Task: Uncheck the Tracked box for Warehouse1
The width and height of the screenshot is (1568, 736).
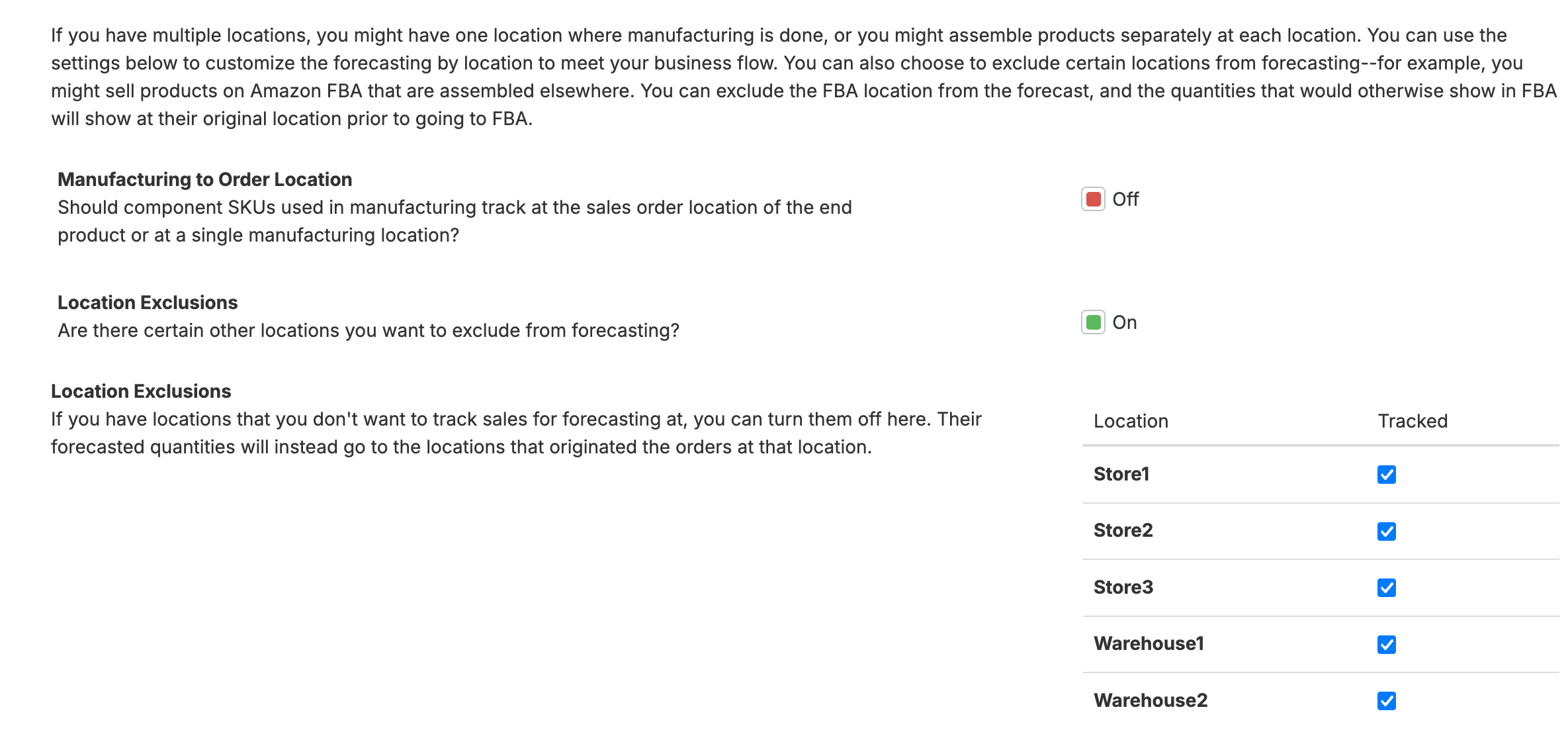Action: [x=1387, y=643]
